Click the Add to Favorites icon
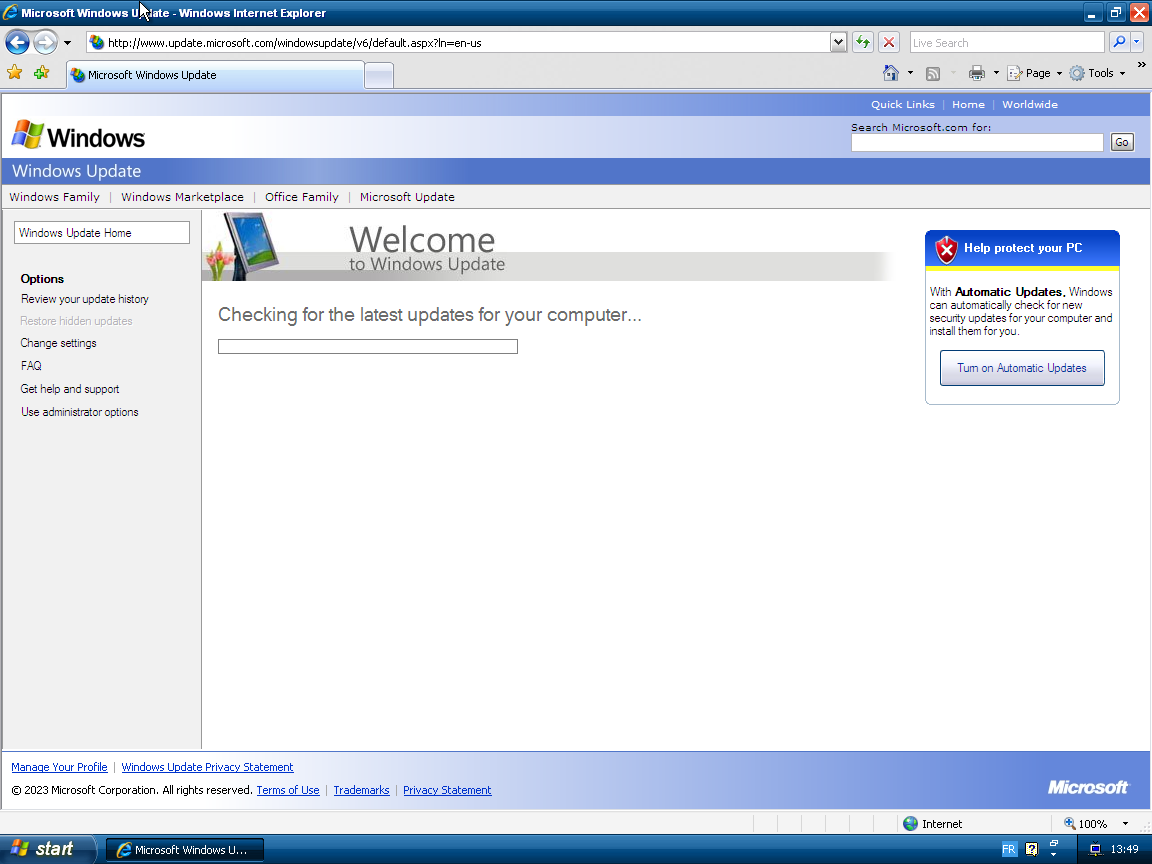 pyautogui.click(x=41, y=73)
